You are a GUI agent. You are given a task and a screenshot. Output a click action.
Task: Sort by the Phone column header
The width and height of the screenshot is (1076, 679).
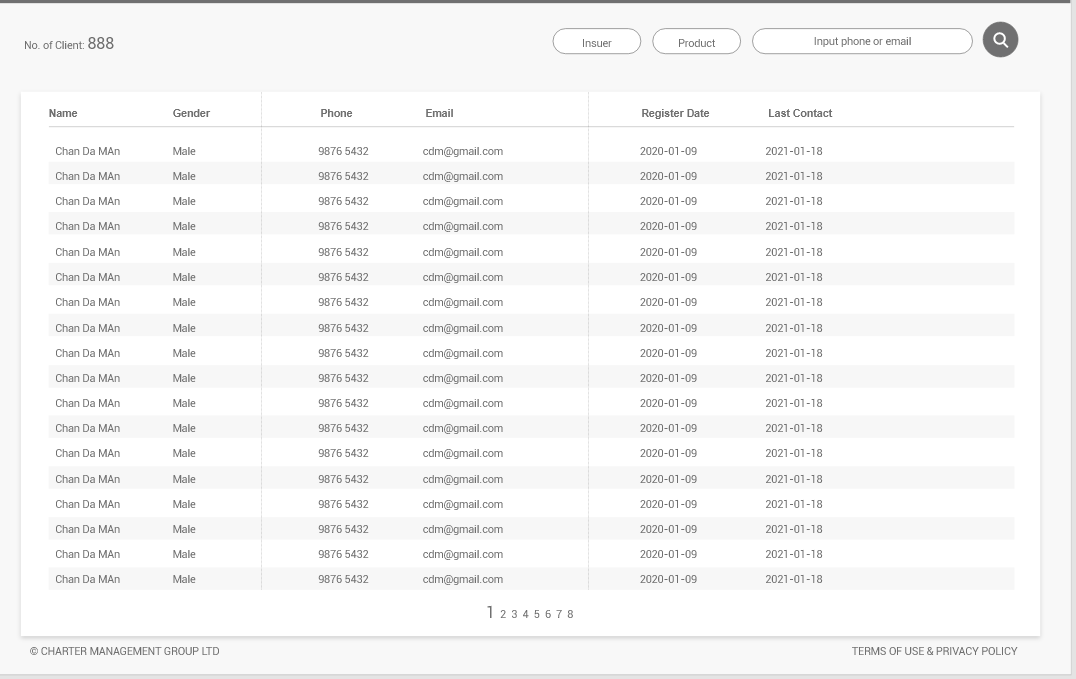(x=336, y=113)
